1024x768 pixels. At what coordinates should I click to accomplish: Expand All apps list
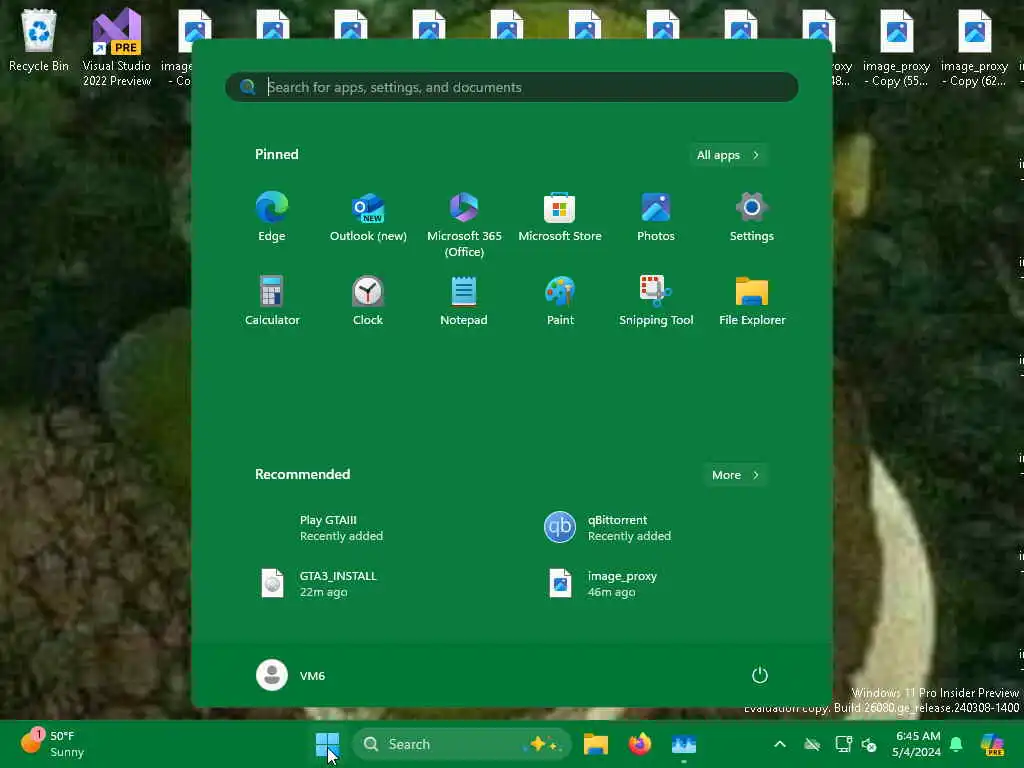point(728,155)
